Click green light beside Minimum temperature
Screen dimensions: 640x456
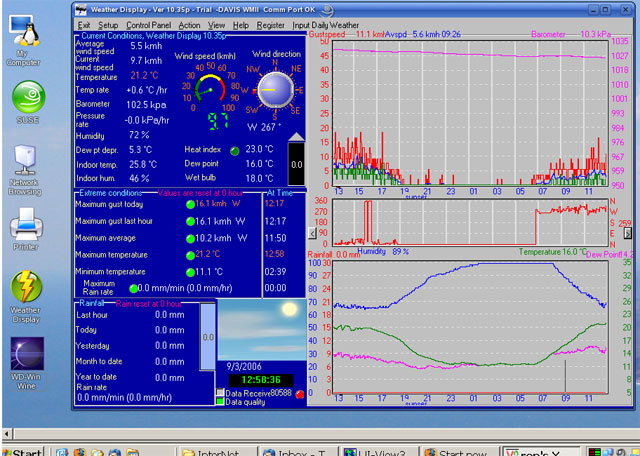(x=190, y=272)
